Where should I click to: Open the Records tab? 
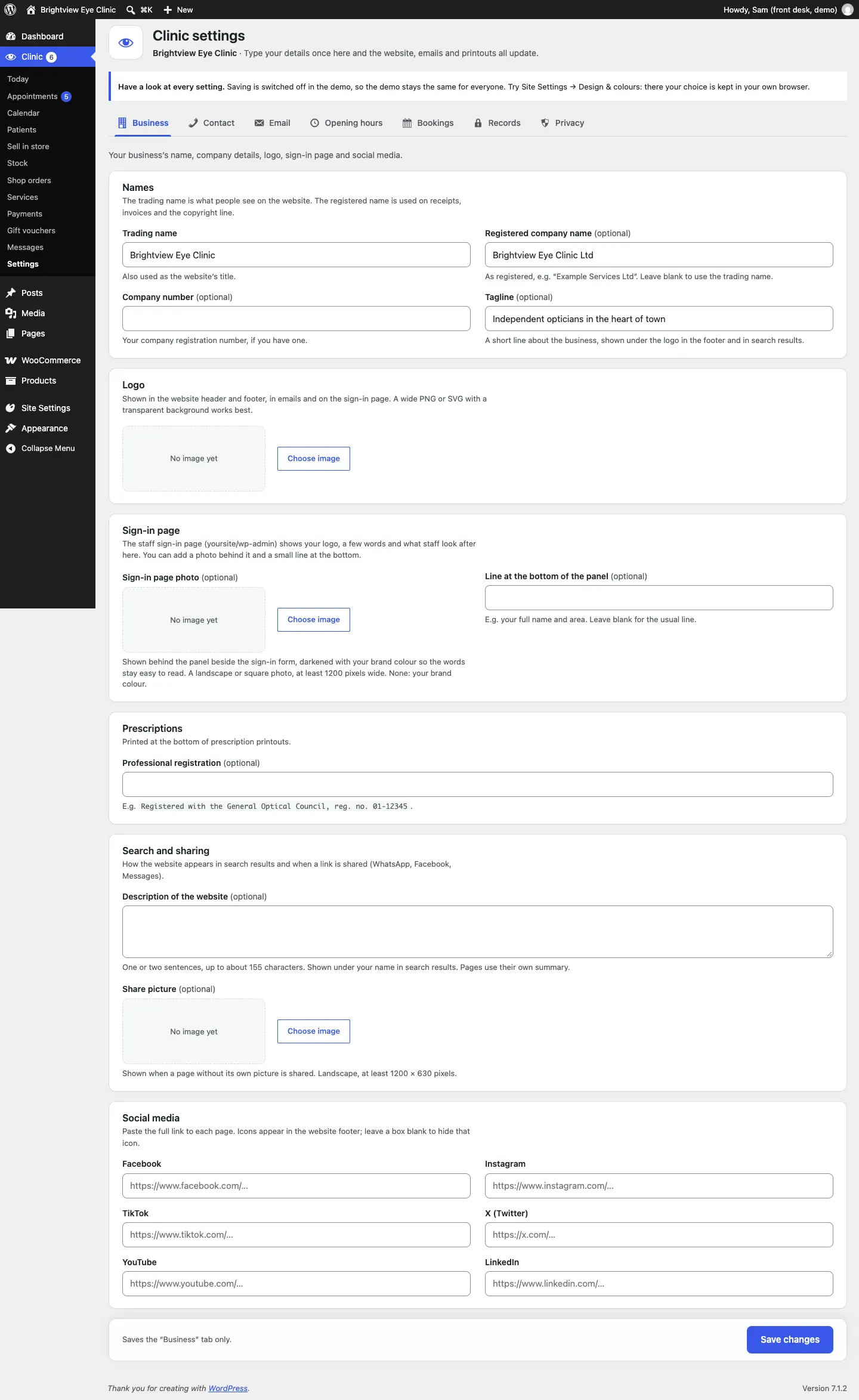[x=498, y=123]
